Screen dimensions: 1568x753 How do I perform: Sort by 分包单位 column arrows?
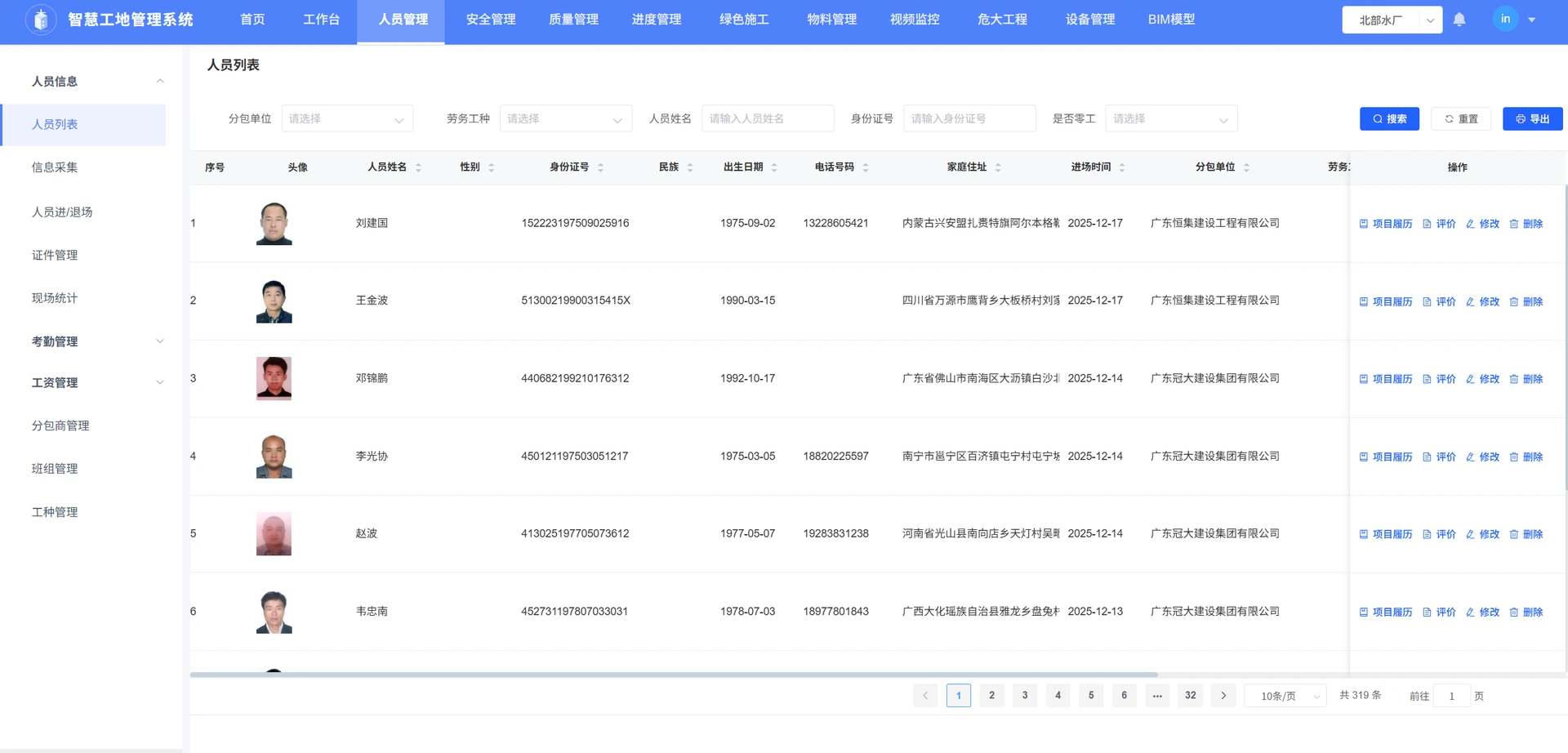tap(1246, 167)
